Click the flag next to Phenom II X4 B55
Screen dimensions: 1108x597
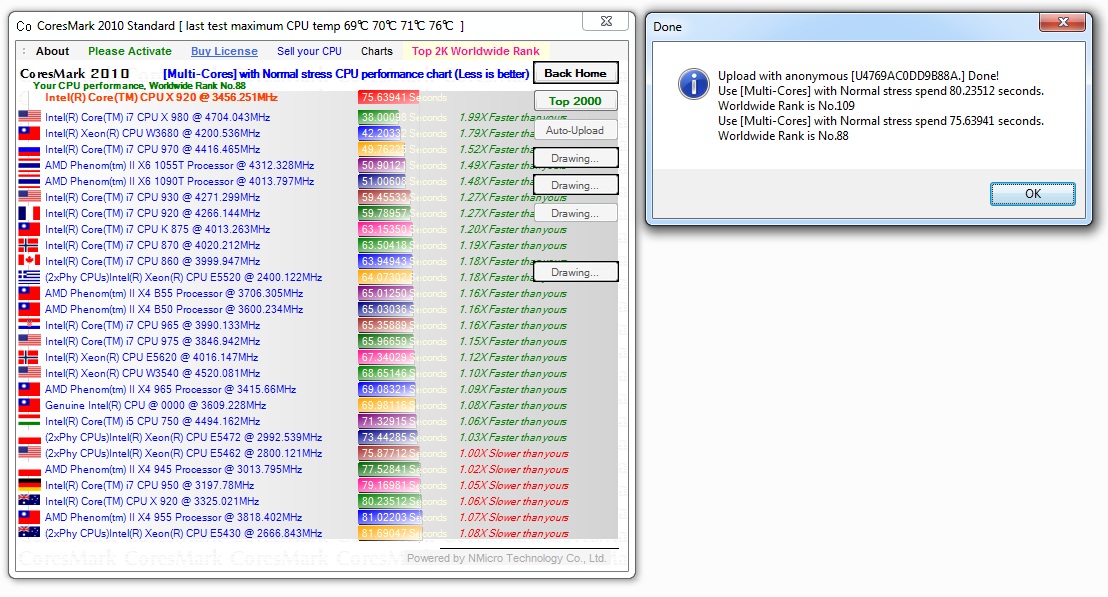pos(29,293)
